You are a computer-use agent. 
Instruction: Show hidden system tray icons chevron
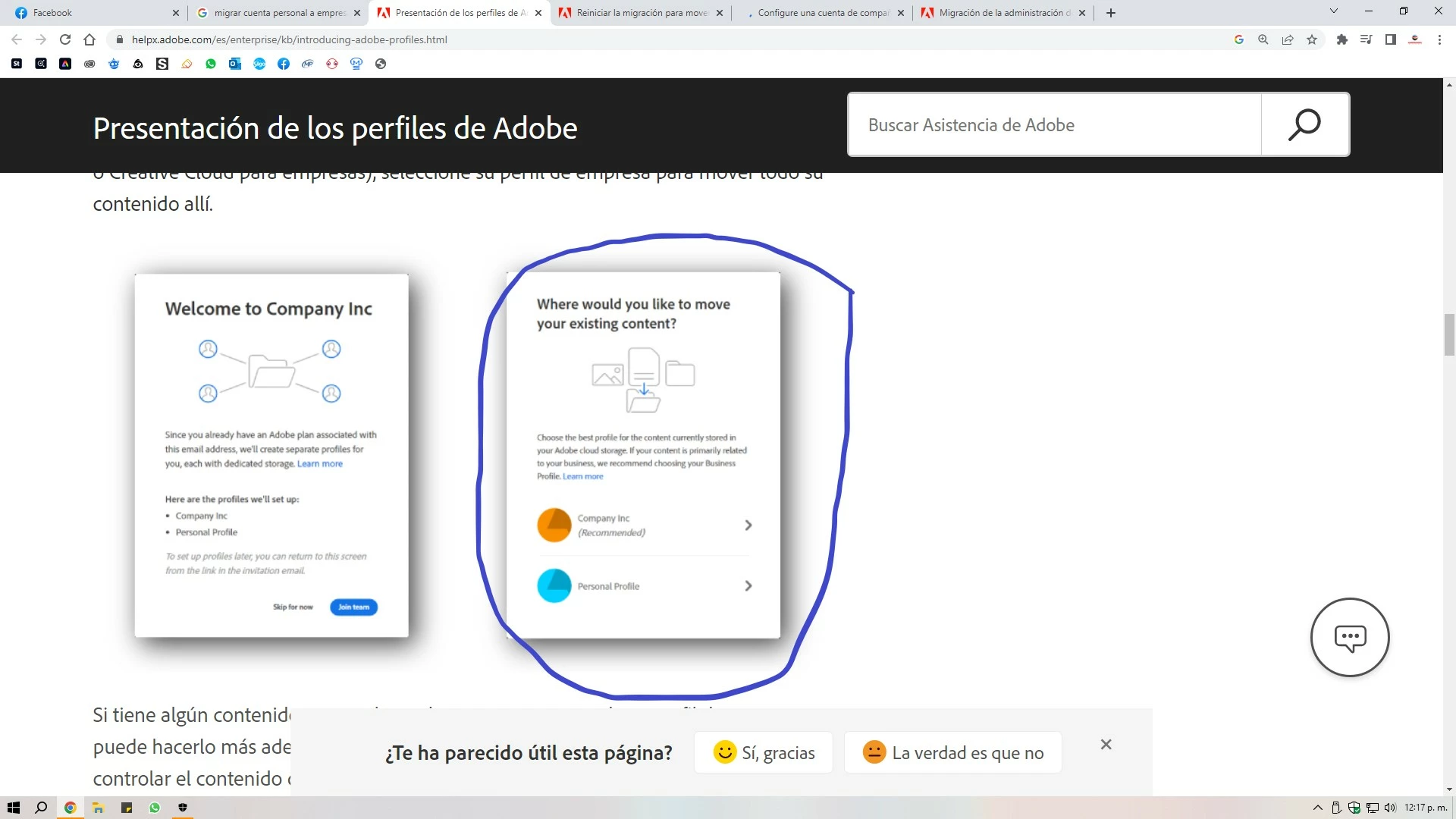click(1317, 808)
